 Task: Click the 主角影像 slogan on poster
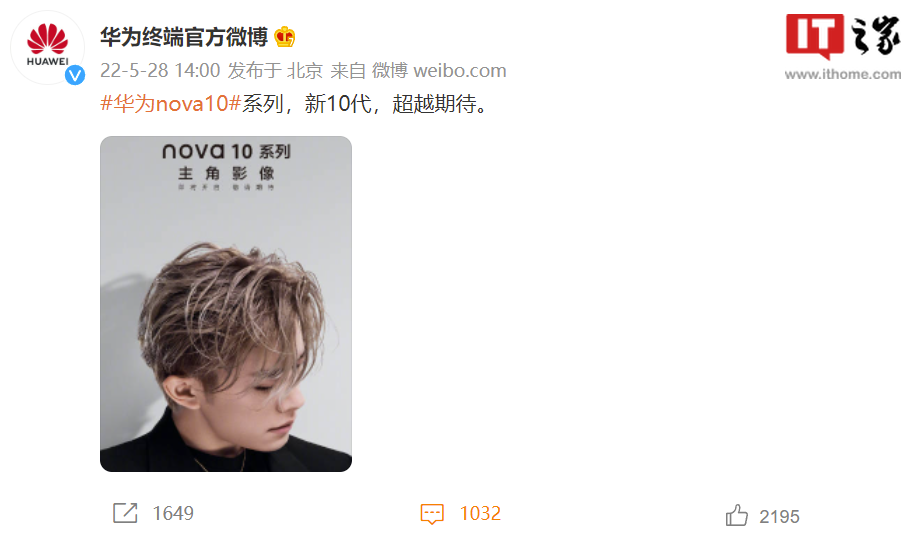pos(226,173)
